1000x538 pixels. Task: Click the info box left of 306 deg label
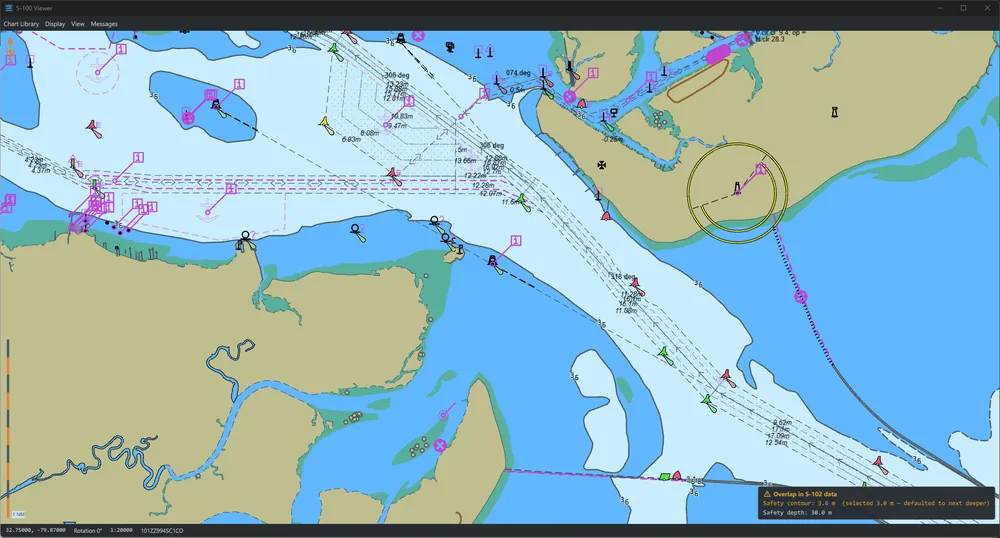click(409, 101)
